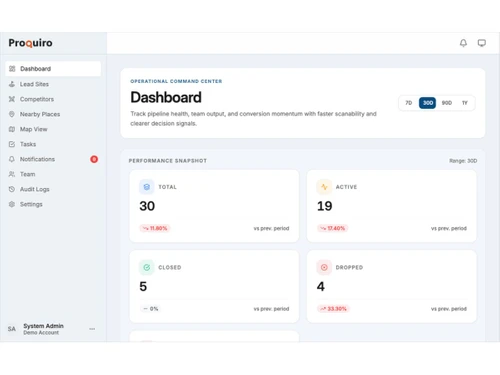Click the Closed value 5
500x375 pixels.
coord(143,287)
